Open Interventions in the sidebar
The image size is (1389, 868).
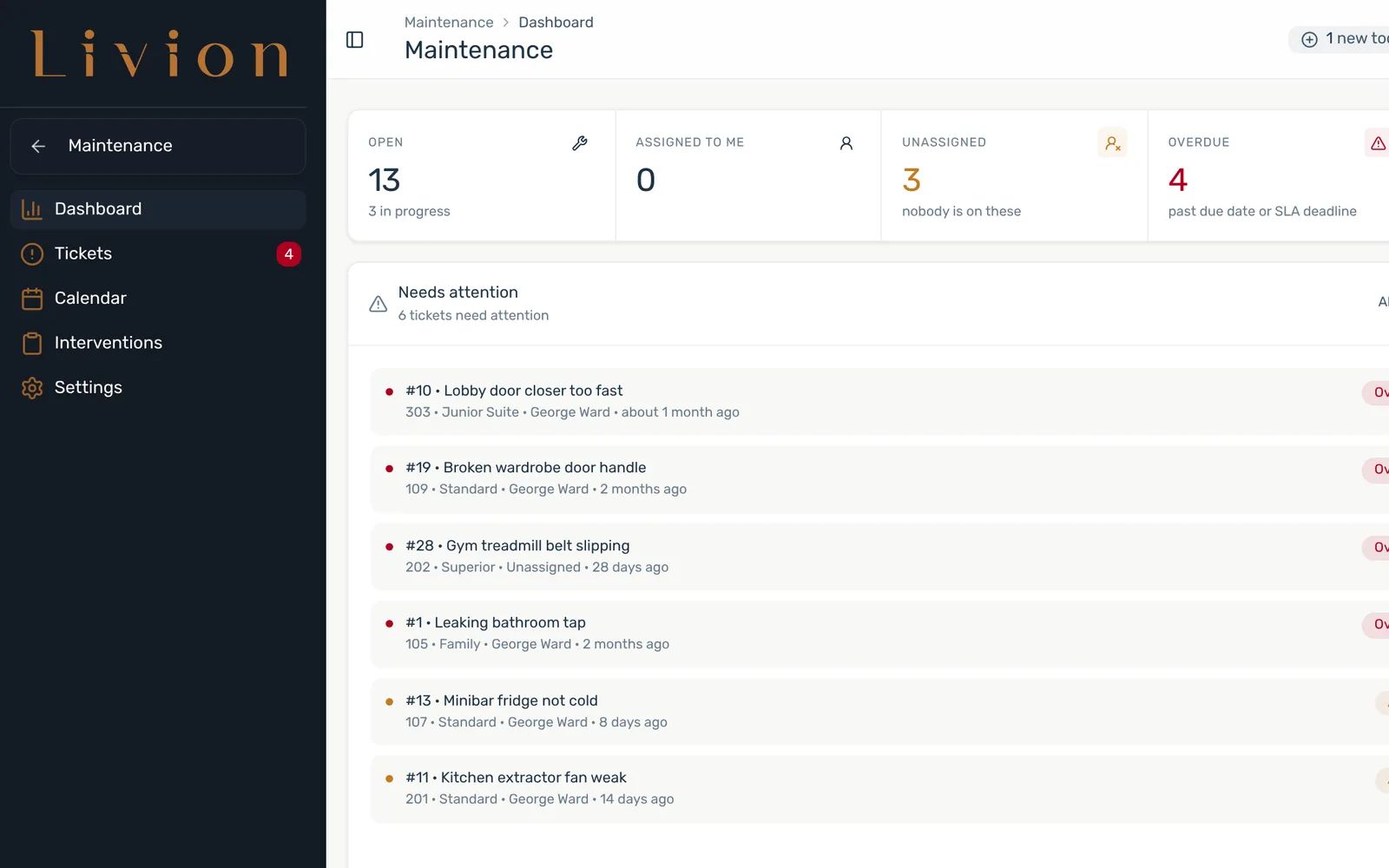pos(158,343)
